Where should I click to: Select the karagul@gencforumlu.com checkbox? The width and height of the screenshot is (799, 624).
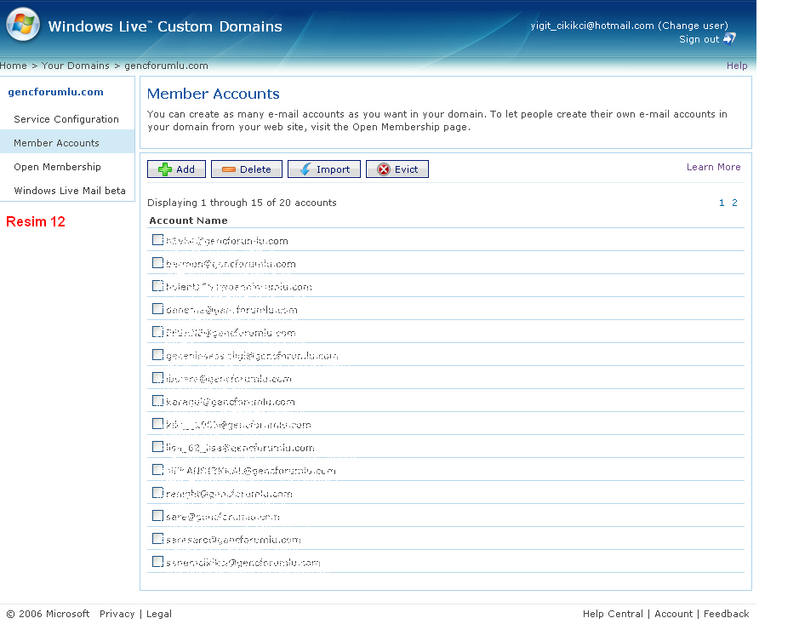click(157, 401)
